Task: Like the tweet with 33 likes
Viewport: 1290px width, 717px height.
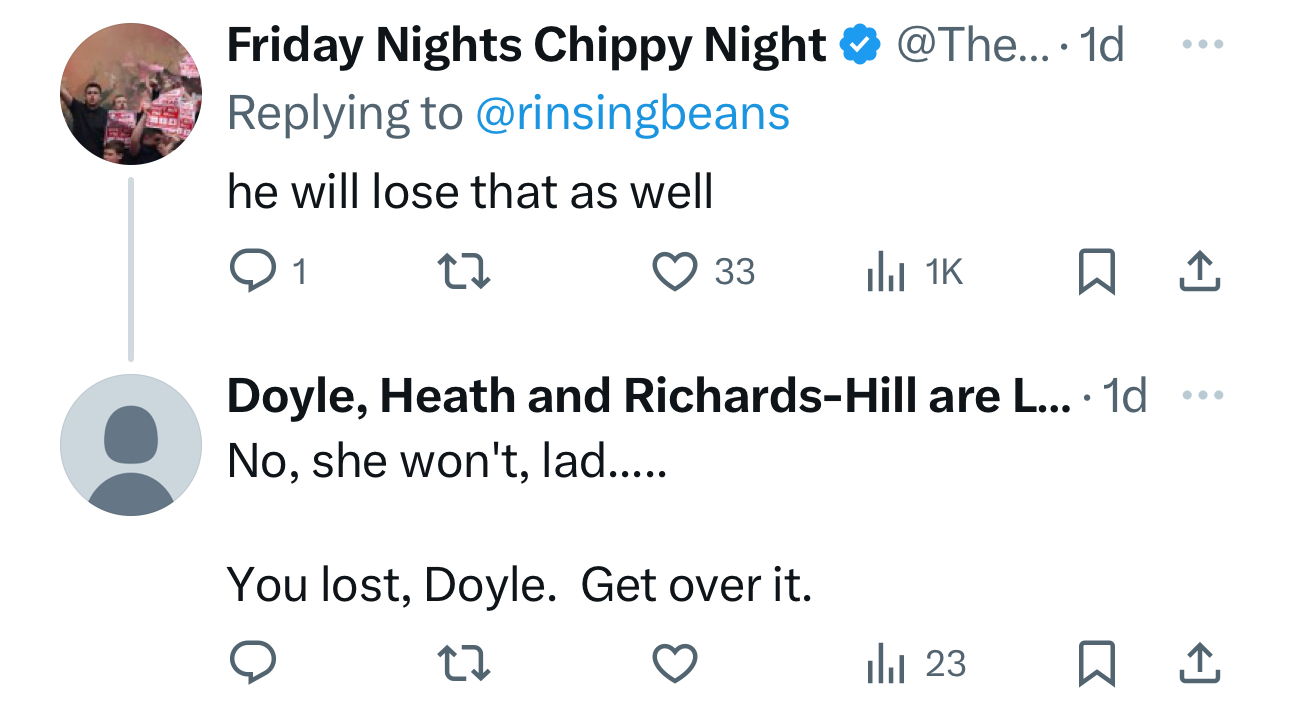Action: click(x=674, y=271)
